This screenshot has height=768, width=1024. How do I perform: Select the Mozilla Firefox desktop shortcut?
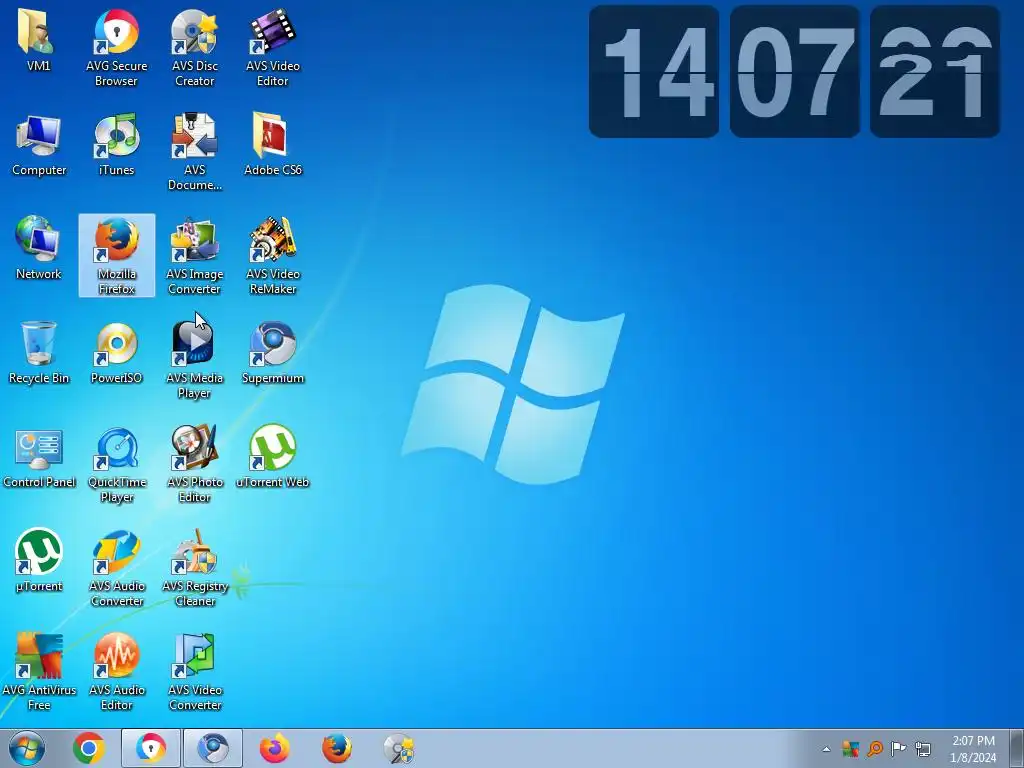click(117, 255)
